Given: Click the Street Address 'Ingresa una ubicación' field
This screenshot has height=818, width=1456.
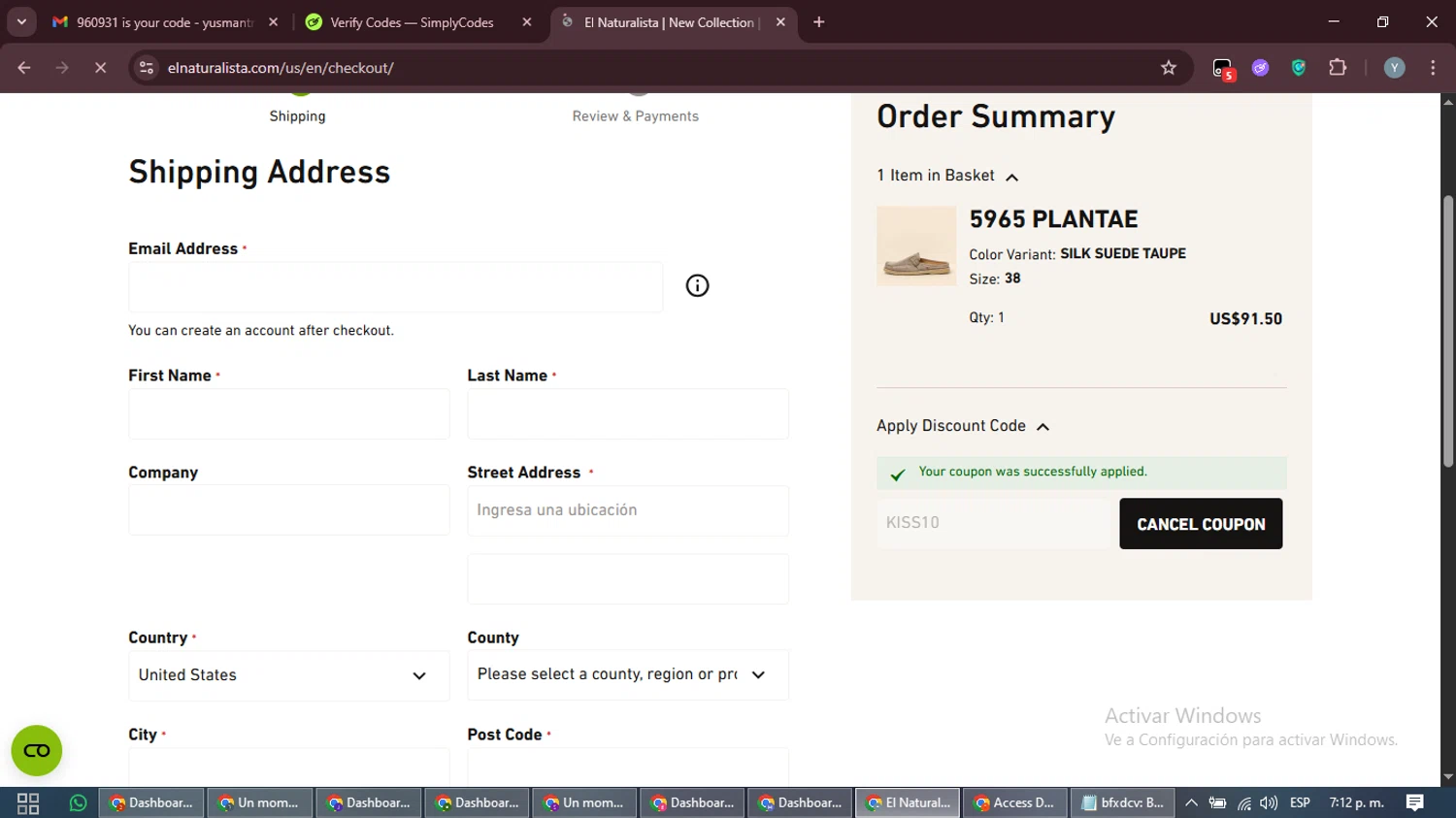Looking at the screenshot, I should [628, 510].
